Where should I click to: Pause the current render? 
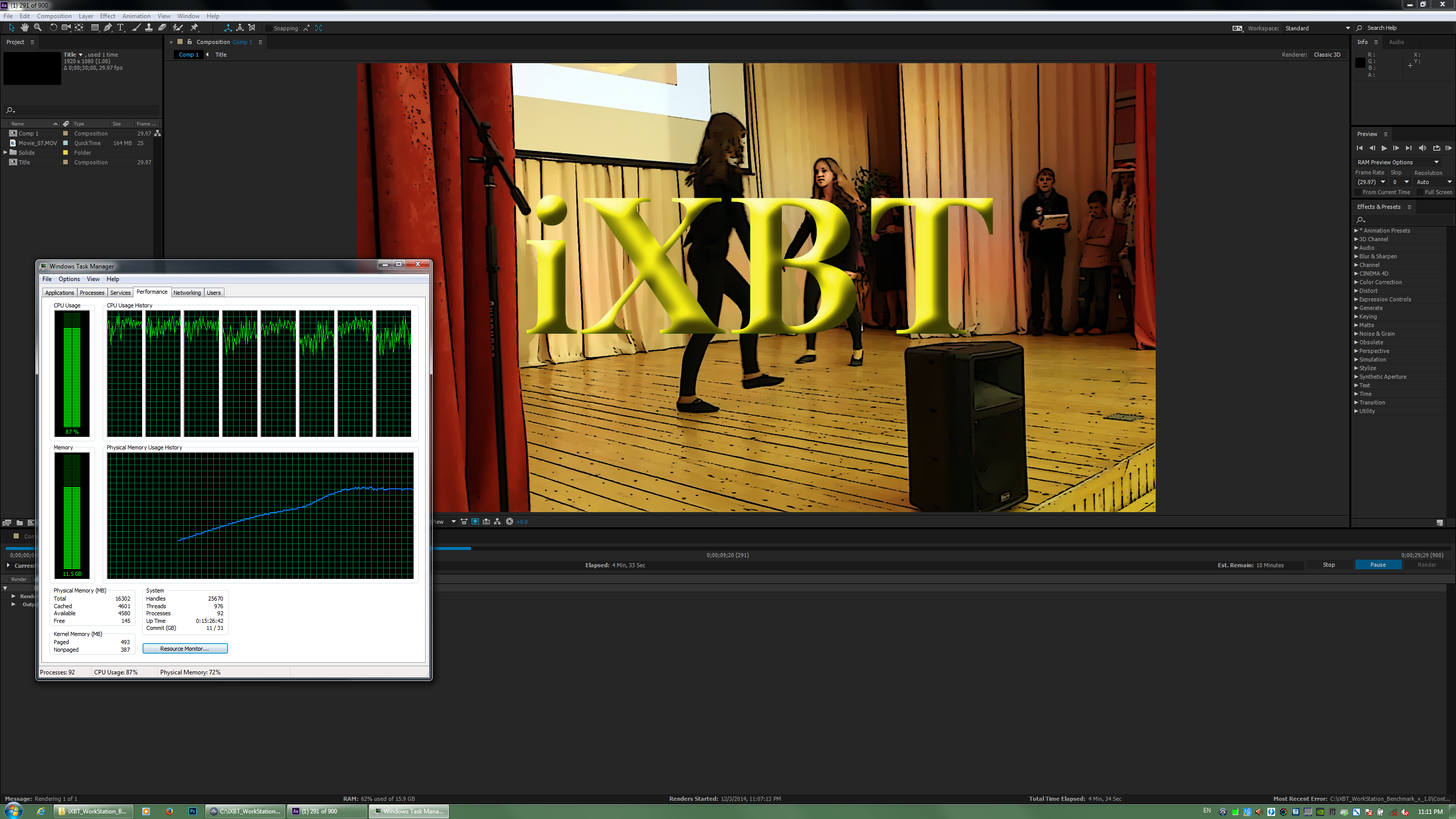point(1378,565)
